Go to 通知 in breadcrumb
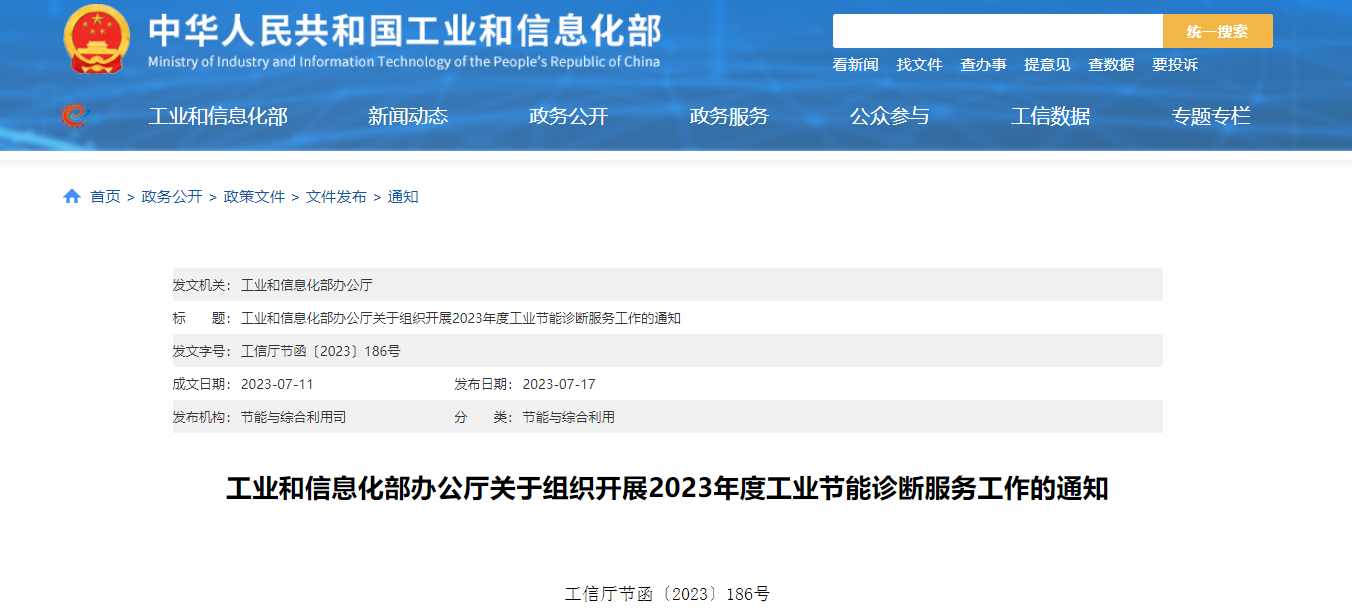 tap(403, 197)
